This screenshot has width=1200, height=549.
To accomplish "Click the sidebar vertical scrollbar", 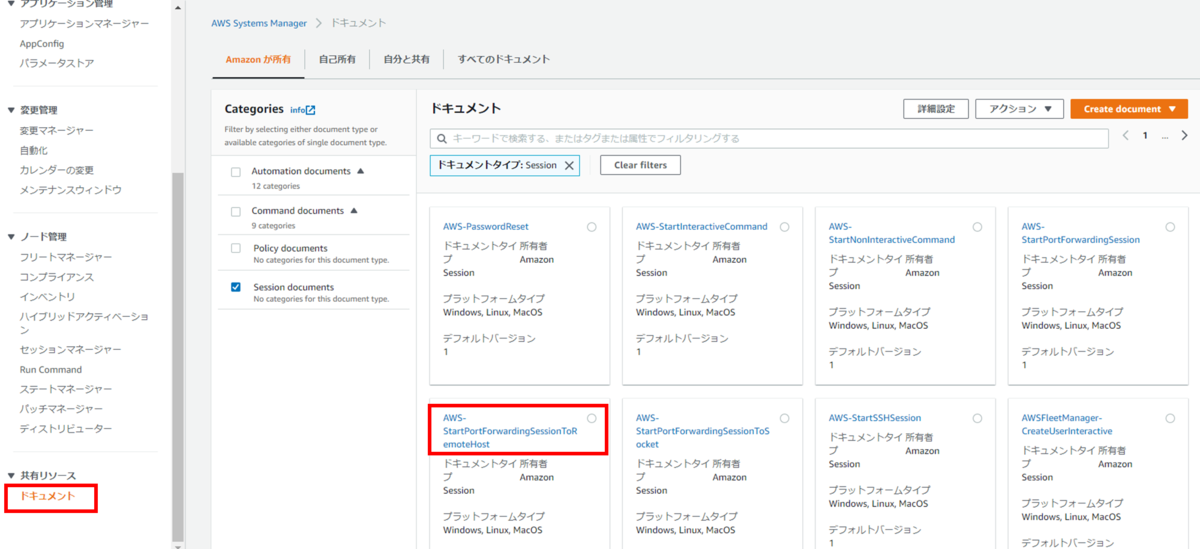I will click(x=178, y=355).
